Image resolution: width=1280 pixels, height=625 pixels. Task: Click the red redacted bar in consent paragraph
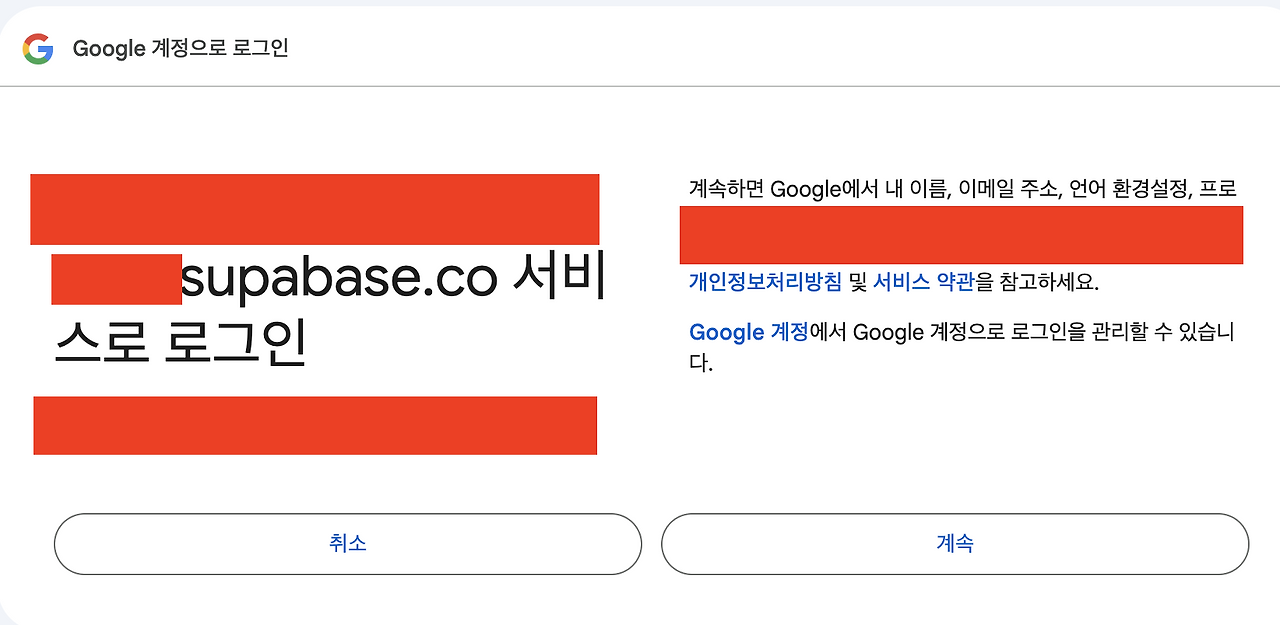click(961, 235)
